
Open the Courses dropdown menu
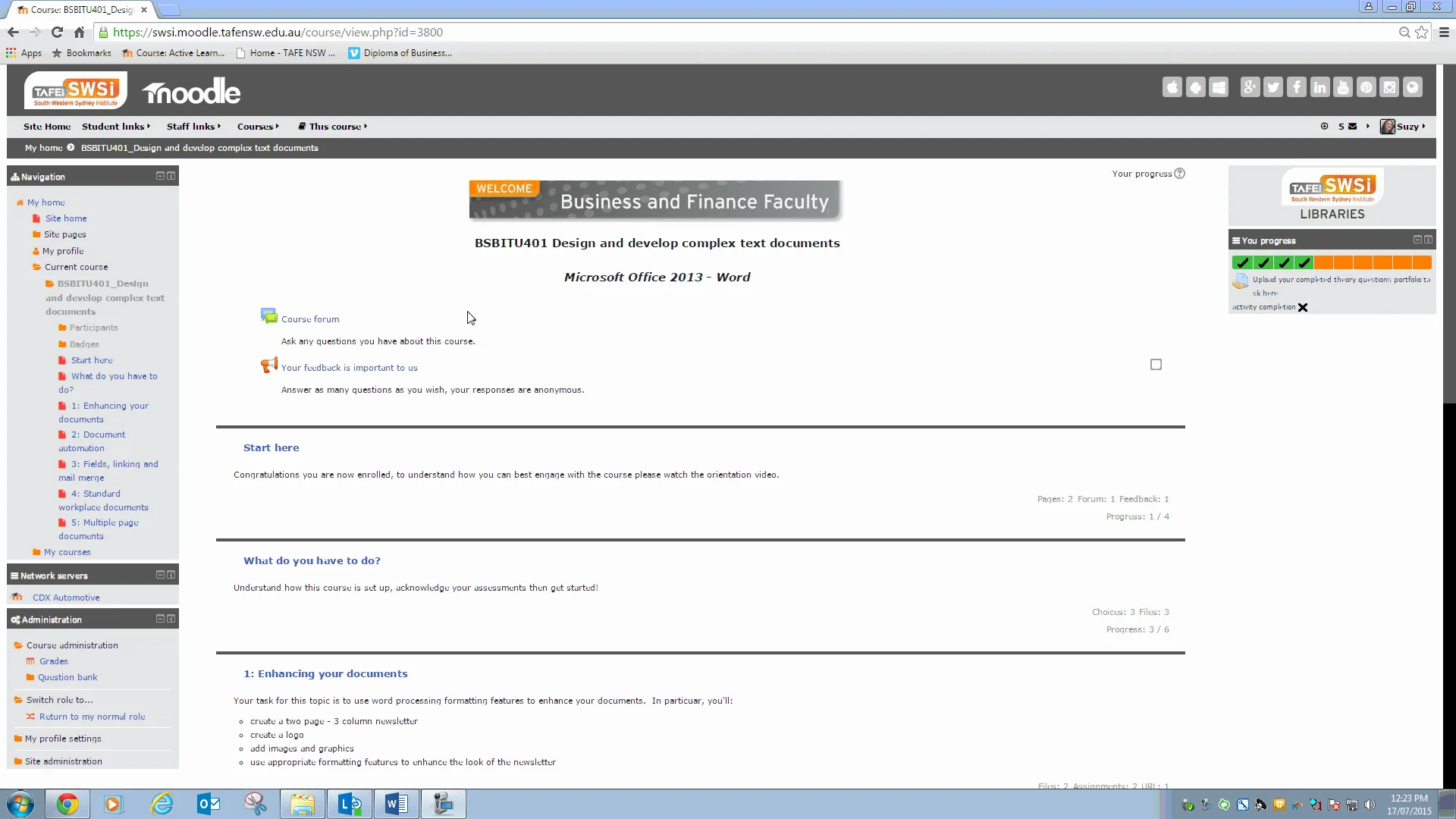(258, 127)
